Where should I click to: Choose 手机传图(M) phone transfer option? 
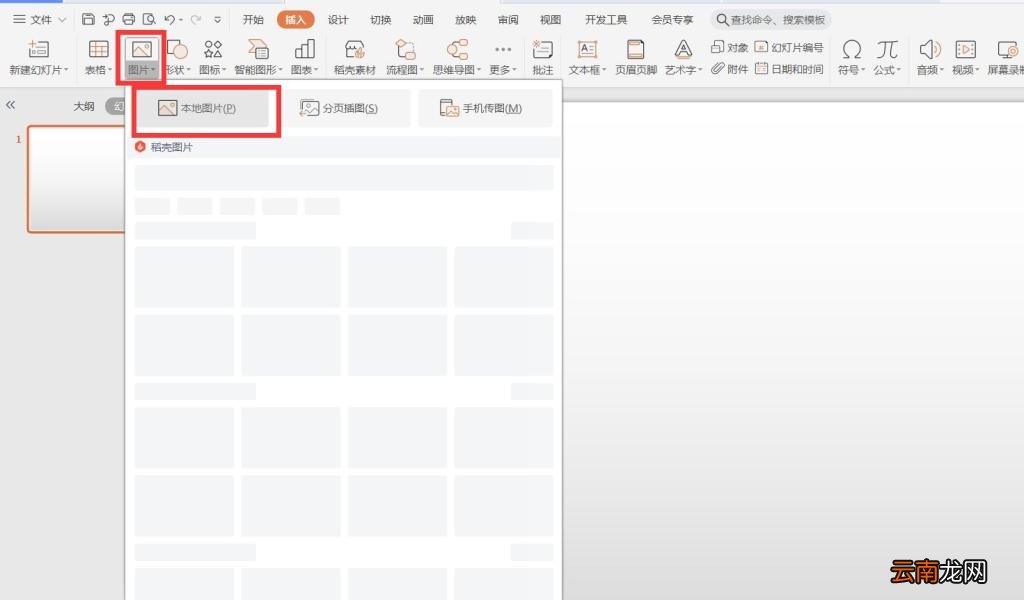coord(485,108)
